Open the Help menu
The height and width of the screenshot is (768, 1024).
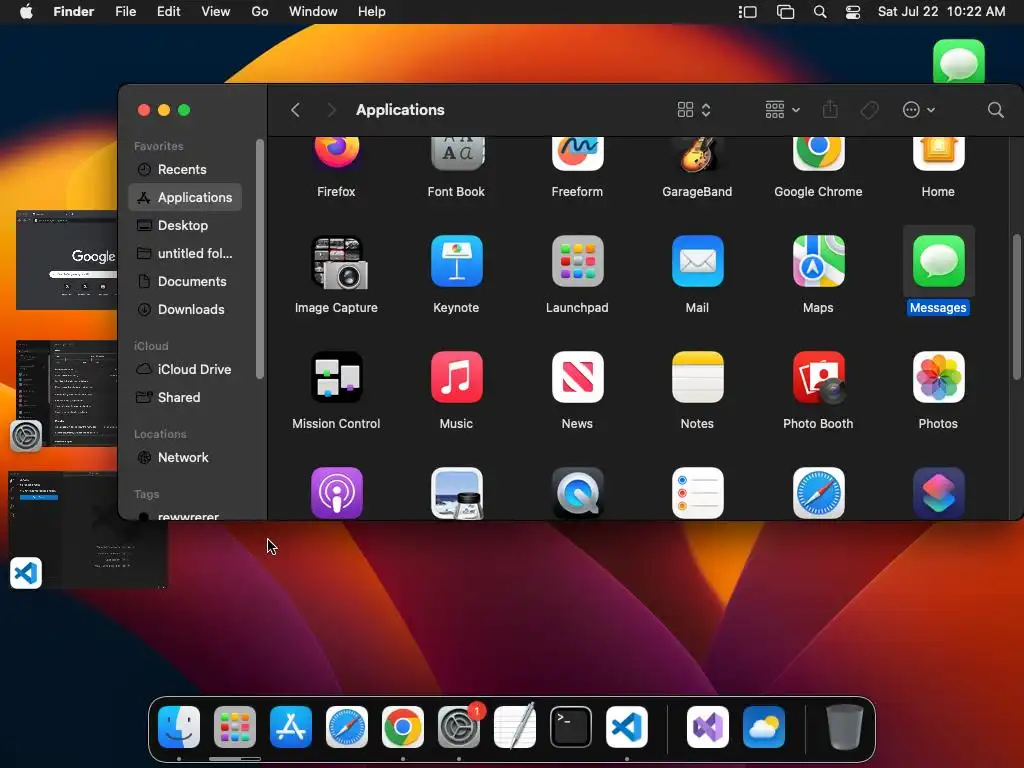pos(372,12)
